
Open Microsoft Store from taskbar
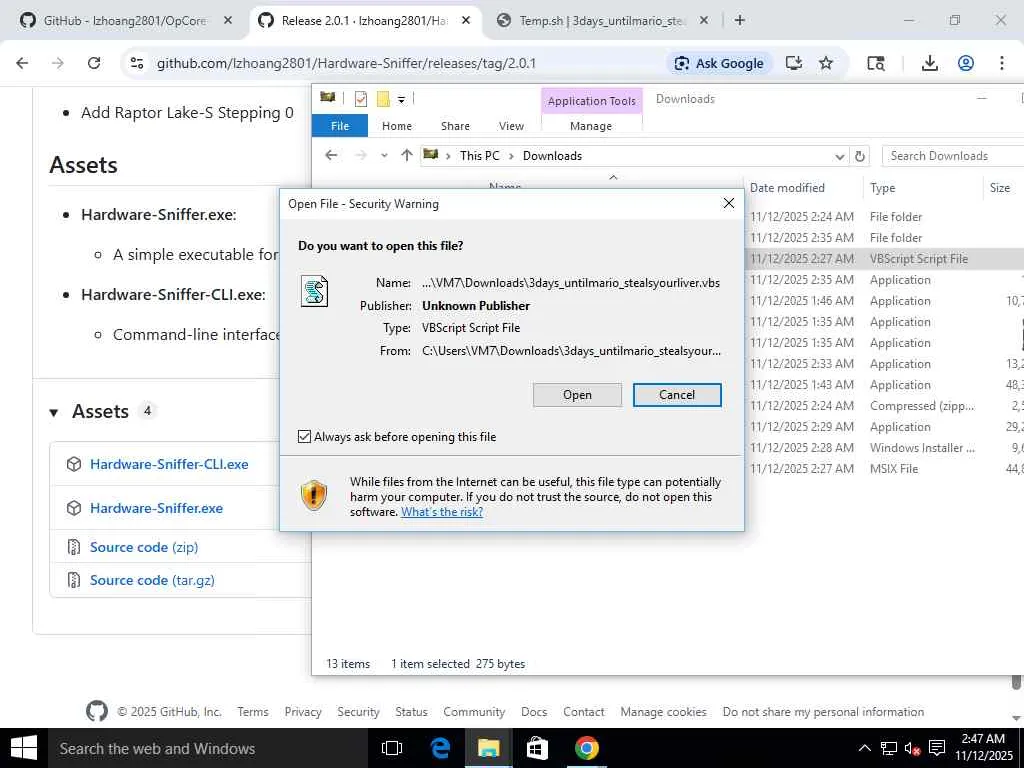coord(537,748)
